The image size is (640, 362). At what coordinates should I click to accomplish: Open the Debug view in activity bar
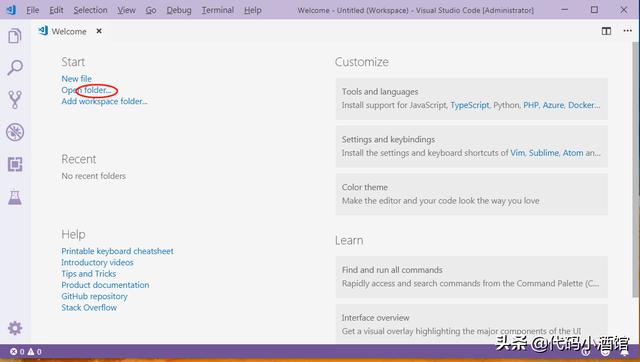pos(15,132)
